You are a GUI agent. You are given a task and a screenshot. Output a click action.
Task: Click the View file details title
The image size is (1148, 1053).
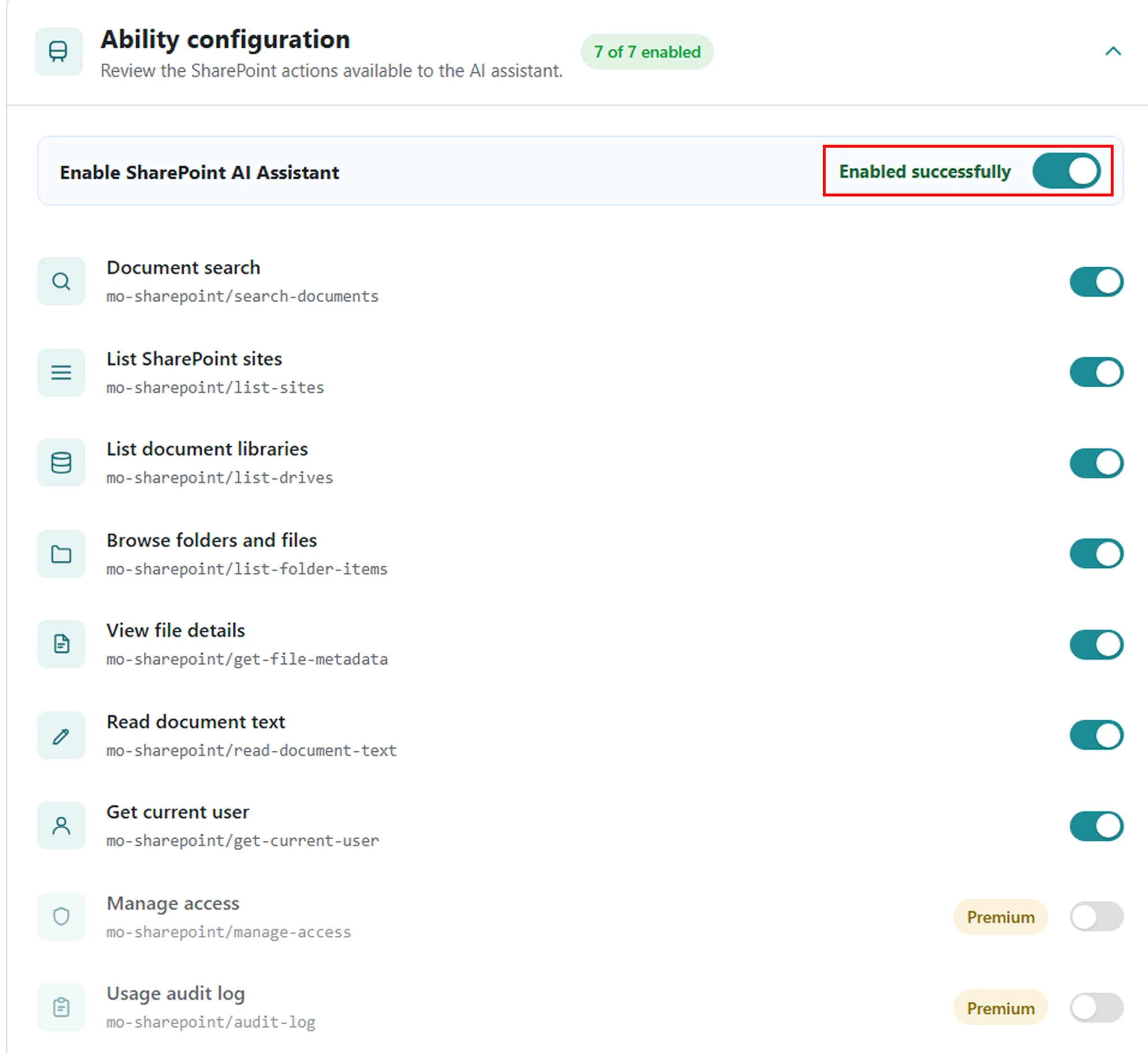(x=176, y=631)
